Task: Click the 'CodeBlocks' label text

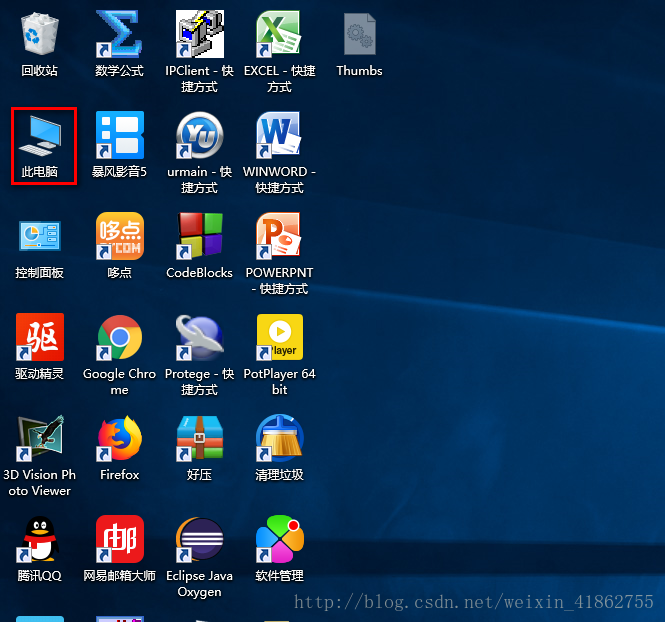Action: click(x=199, y=273)
